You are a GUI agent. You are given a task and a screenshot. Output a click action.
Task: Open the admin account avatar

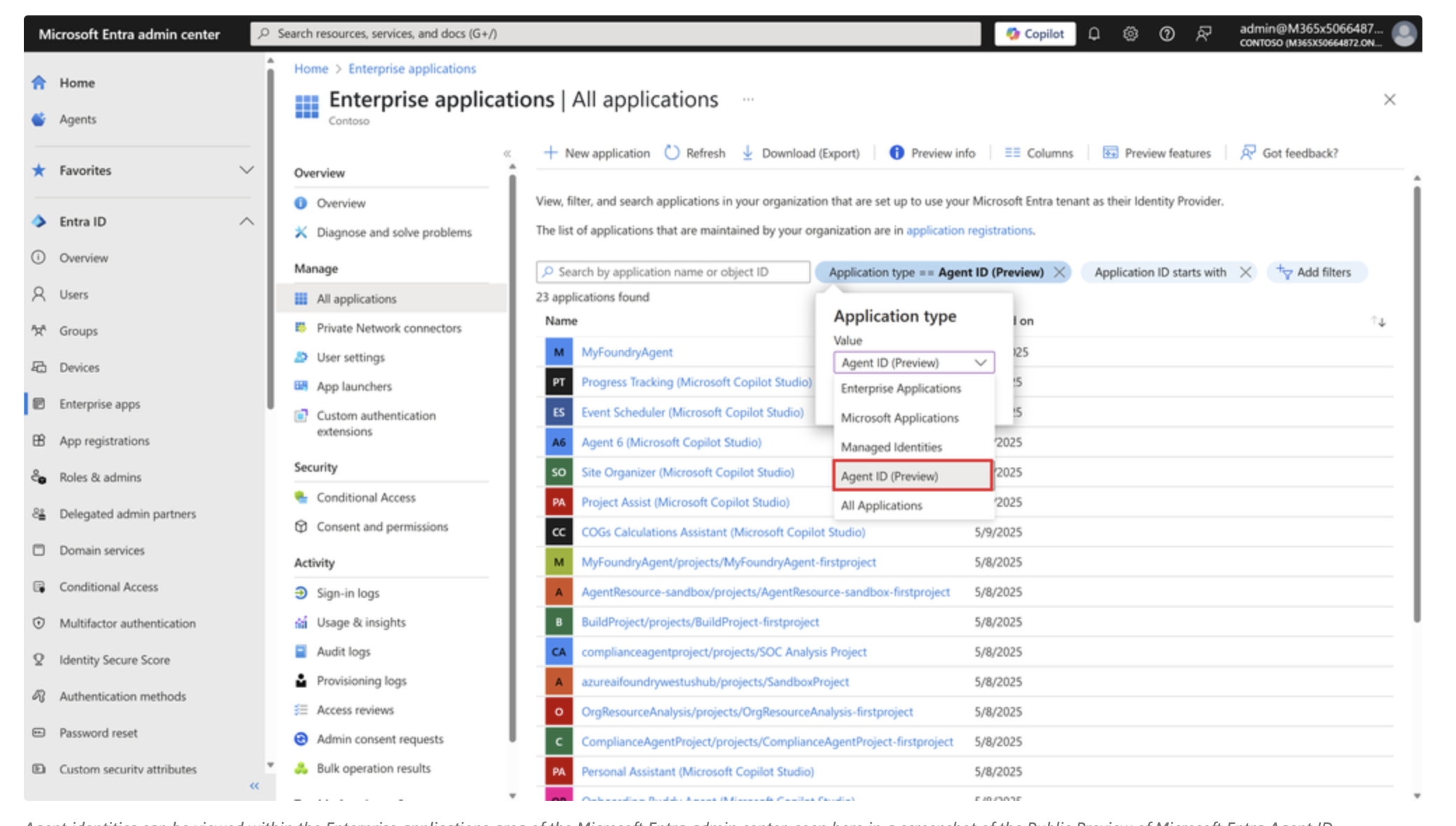click(x=1404, y=34)
